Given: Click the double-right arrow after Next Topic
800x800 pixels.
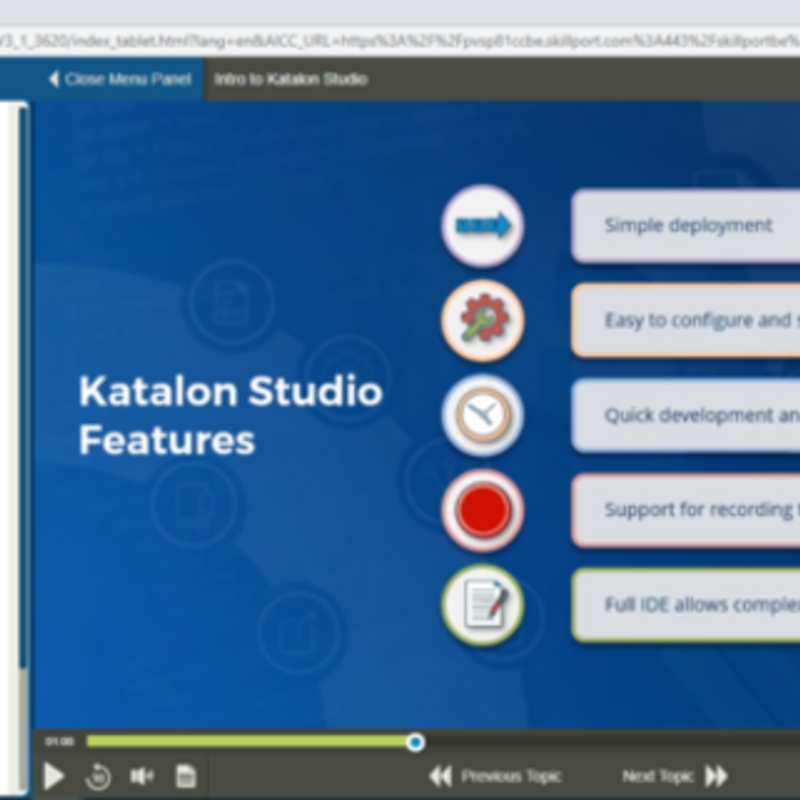Looking at the screenshot, I should point(716,776).
